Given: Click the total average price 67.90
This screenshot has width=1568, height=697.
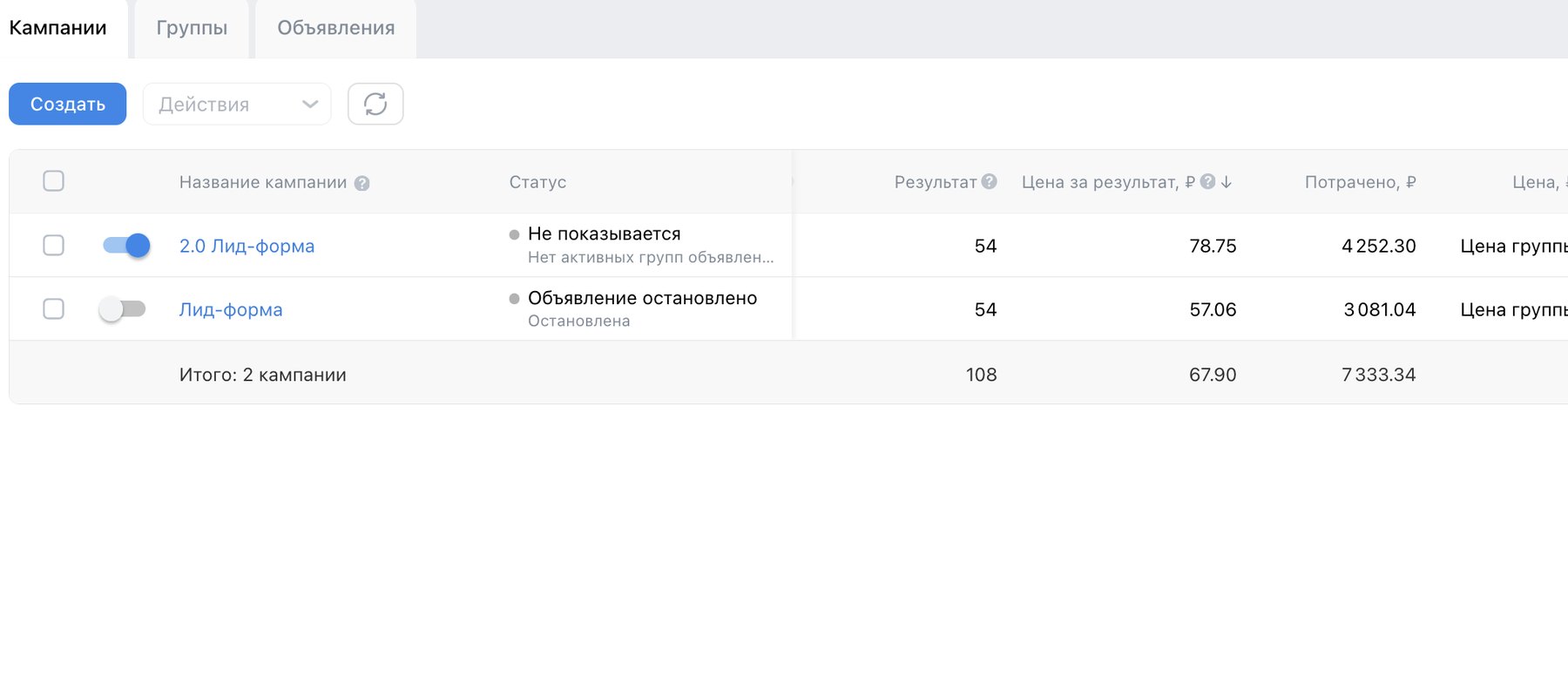Looking at the screenshot, I should click(1213, 375).
